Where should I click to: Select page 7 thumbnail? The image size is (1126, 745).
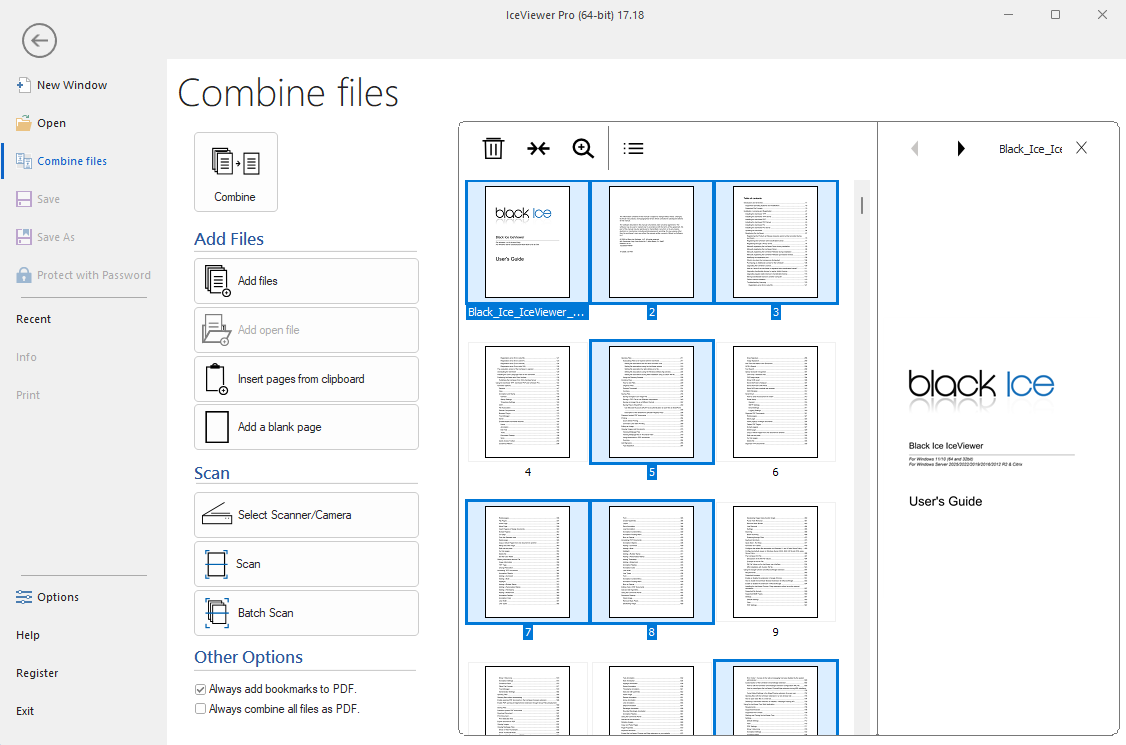(x=527, y=562)
